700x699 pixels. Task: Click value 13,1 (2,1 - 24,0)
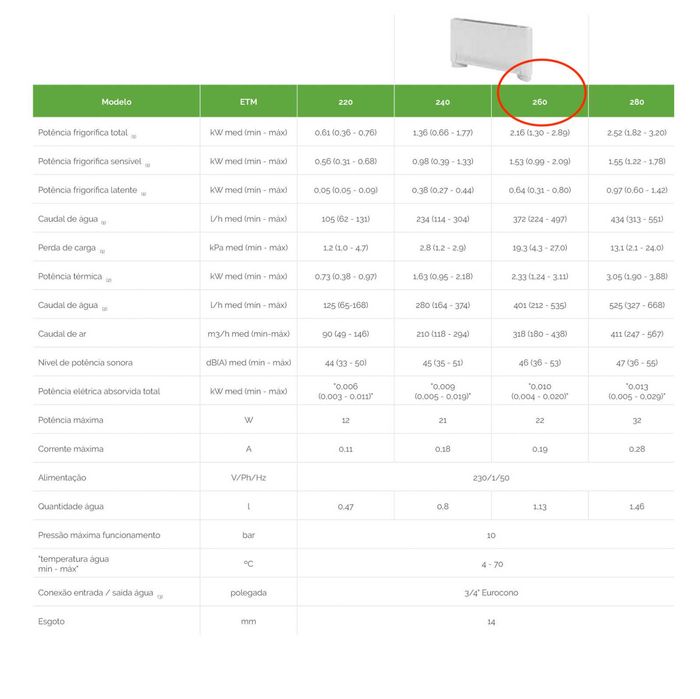637,248
